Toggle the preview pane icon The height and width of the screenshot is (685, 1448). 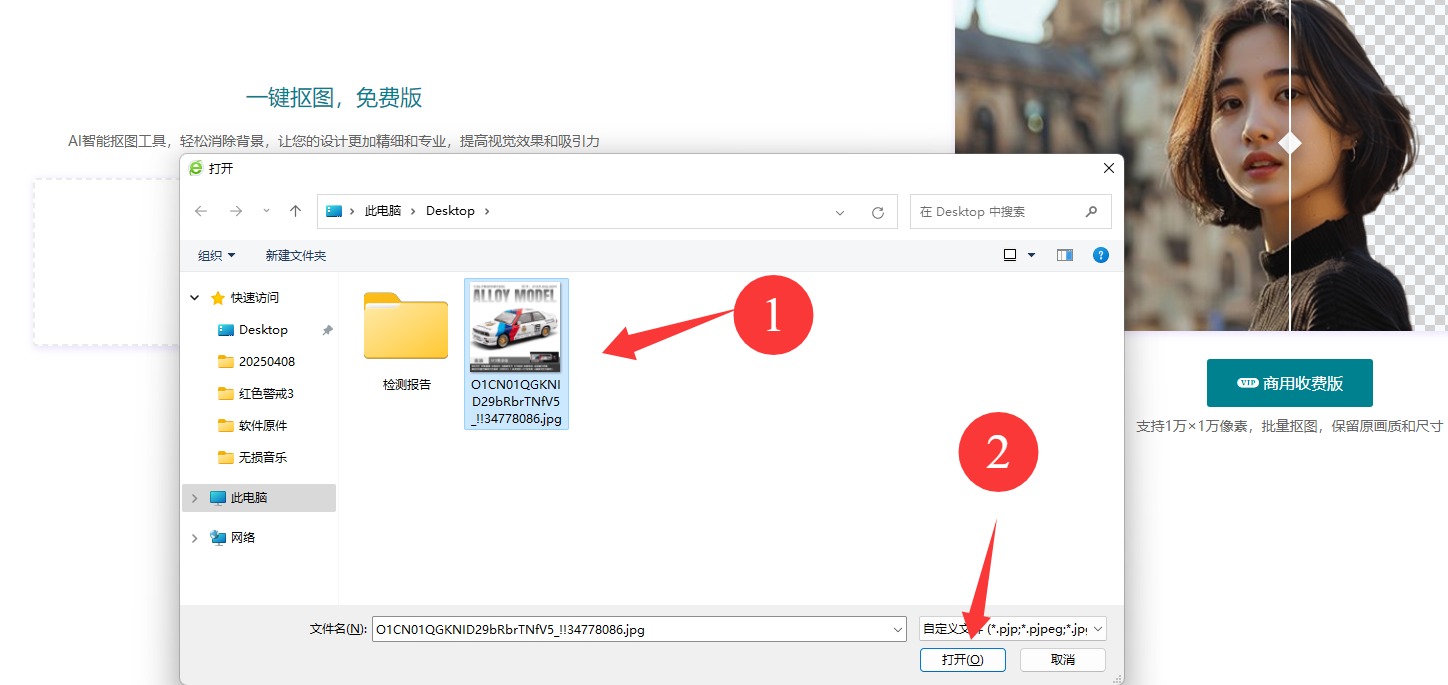(1064, 255)
